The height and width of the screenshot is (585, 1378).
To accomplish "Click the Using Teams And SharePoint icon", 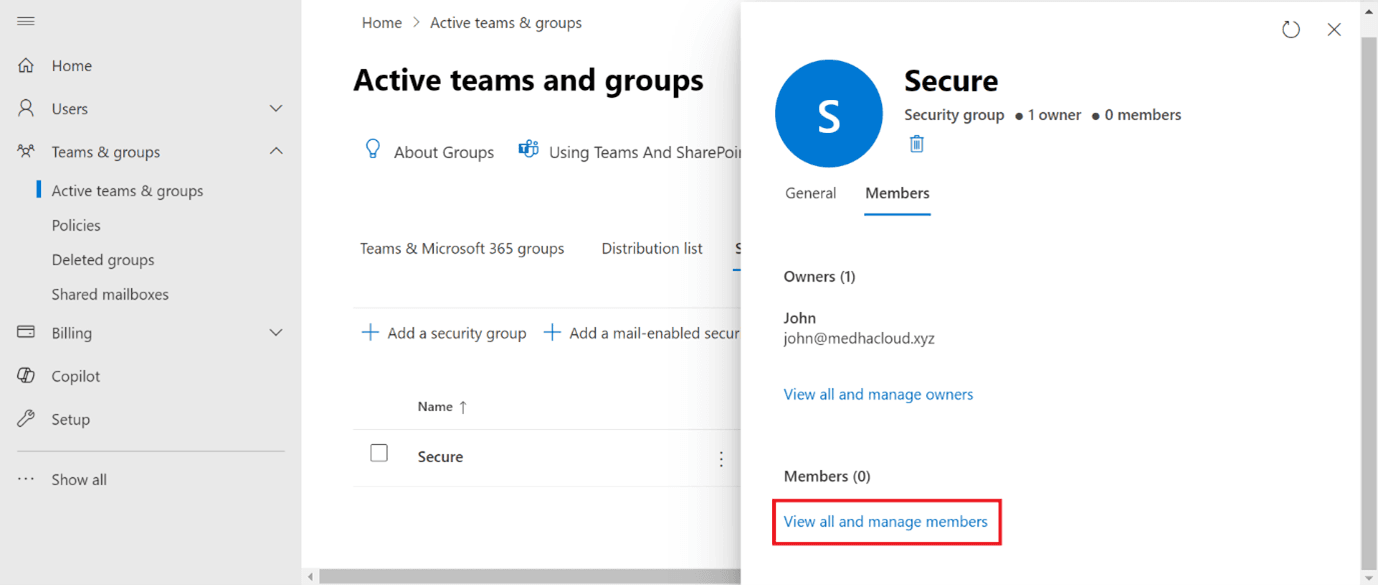I will 528,148.
